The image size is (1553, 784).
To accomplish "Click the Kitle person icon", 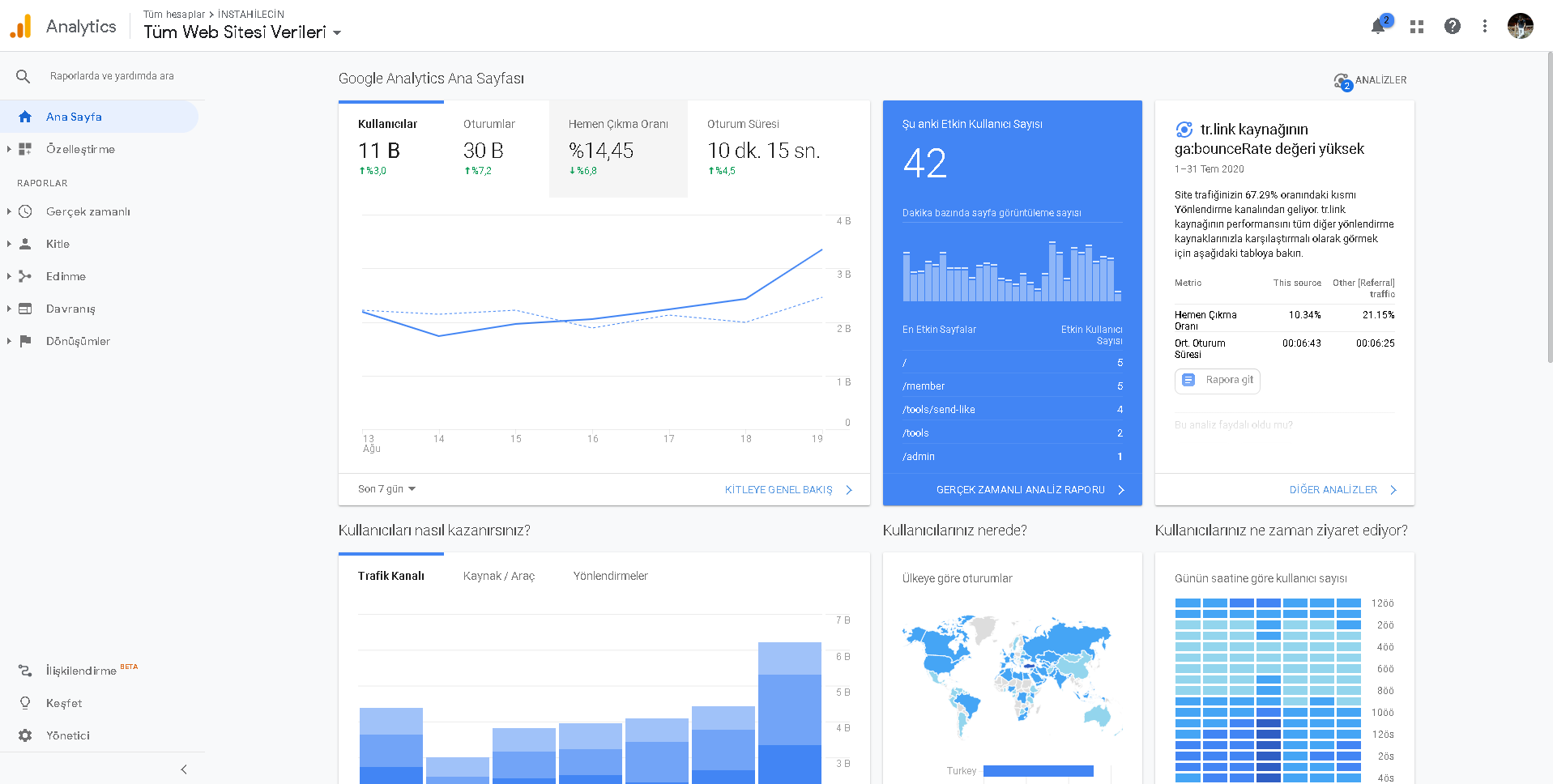I will tap(25, 244).
